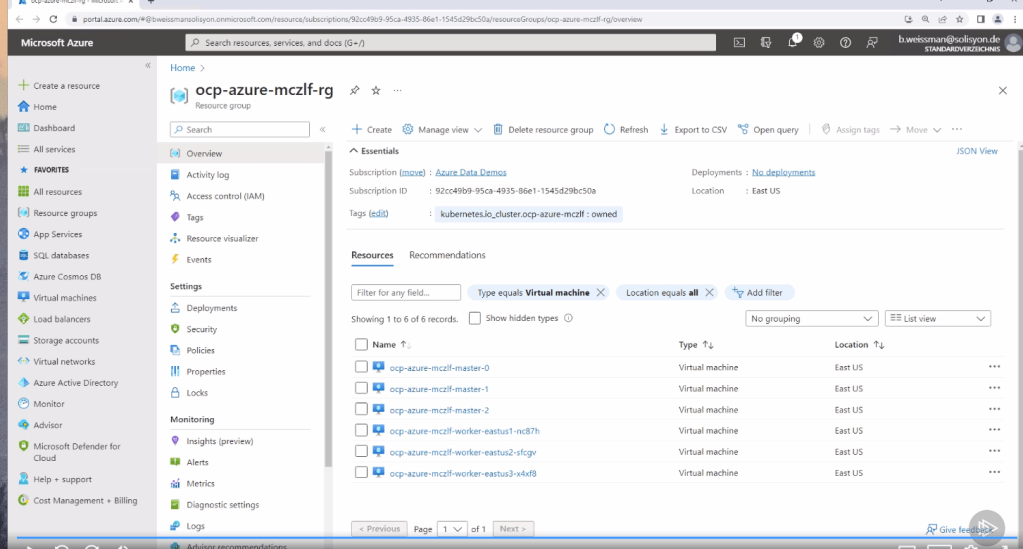1023x549 pixels.
Task: Pin the resource group to dashboard
Action: [x=354, y=90]
